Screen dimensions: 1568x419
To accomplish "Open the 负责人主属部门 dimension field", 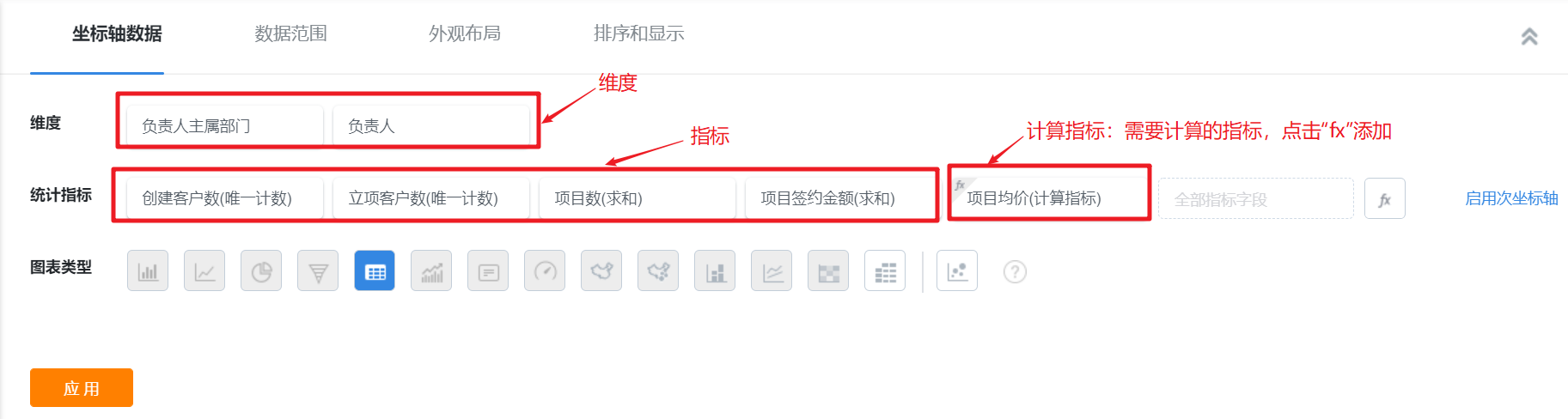I will (225, 126).
